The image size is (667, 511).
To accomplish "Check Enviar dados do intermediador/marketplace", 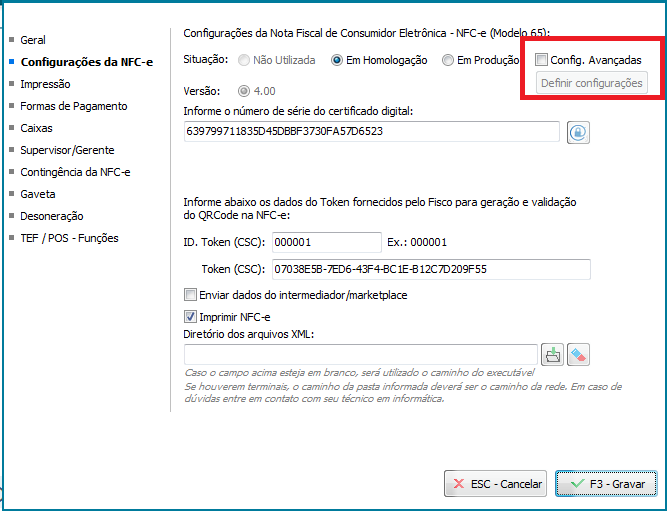I will pyautogui.click(x=190, y=295).
